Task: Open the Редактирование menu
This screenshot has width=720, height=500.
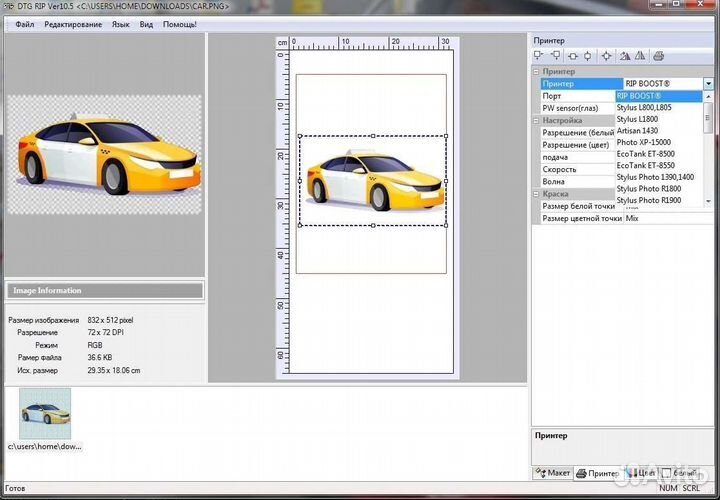Action: tap(72, 23)
